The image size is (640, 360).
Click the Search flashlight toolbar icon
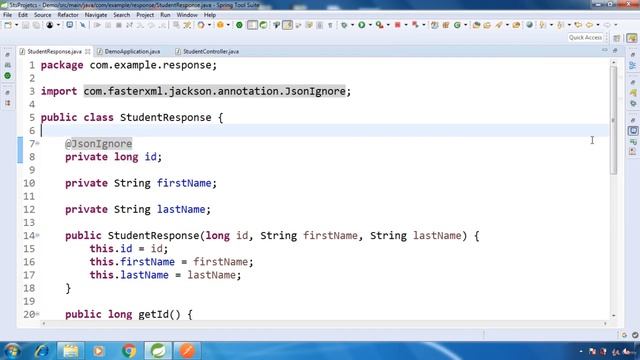coord(499,25)
